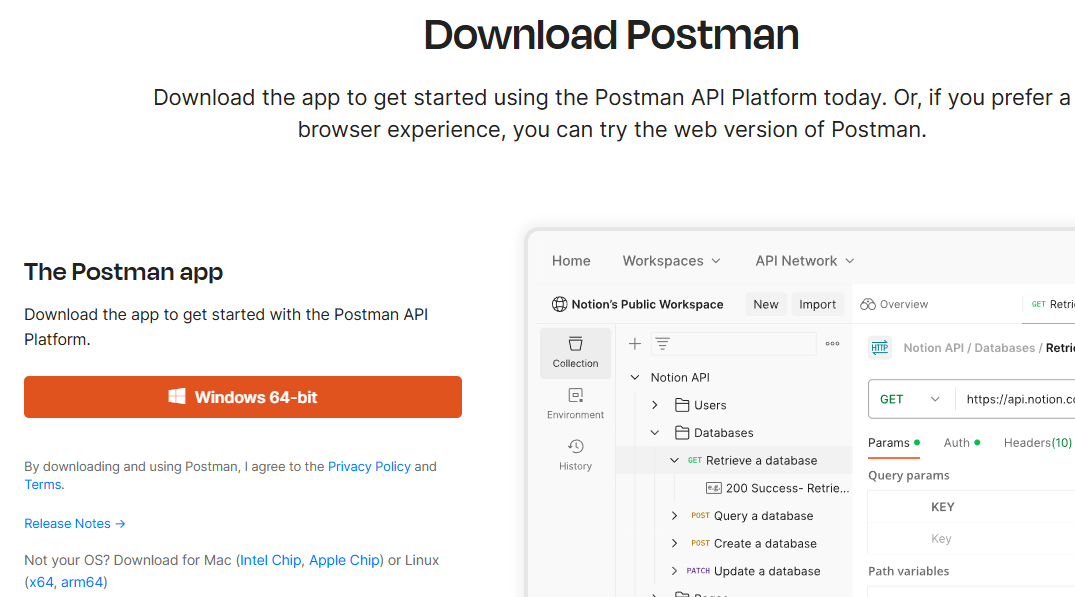
Task: Expand the Query a database request
Action: pyautogui.click(x=674, y=515)
